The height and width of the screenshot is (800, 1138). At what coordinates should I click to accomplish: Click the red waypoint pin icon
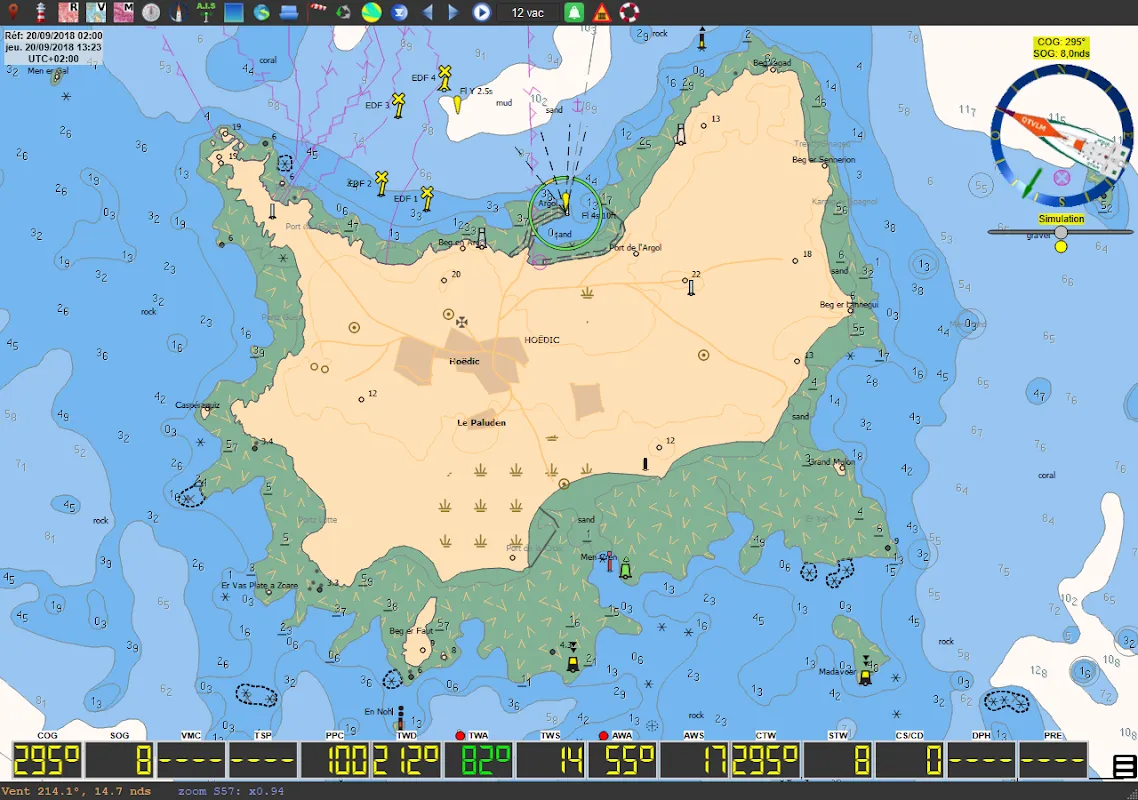13,12
